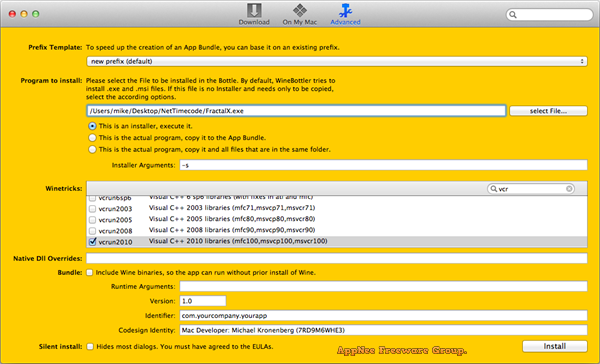Check the vcrun2003 winetrick
The height and width of the screenshot is (364, 600).
click(92, 209)
